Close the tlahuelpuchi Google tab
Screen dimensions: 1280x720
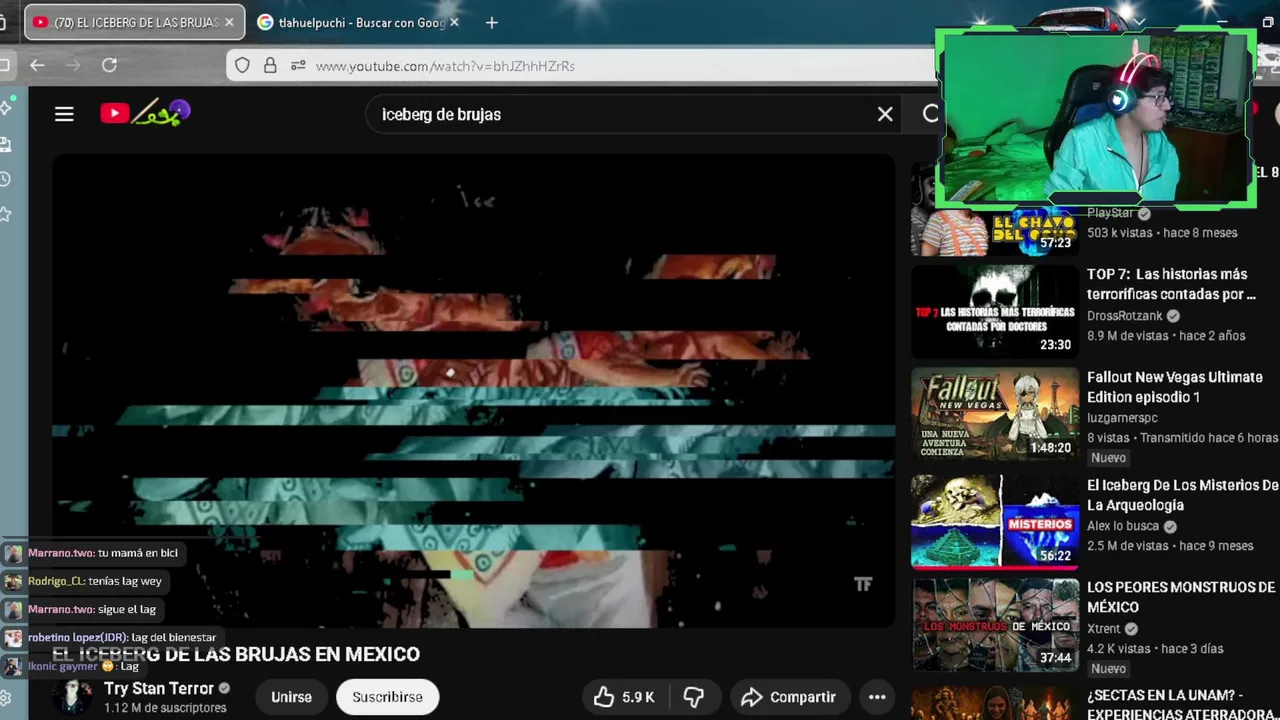click(454, 22)
